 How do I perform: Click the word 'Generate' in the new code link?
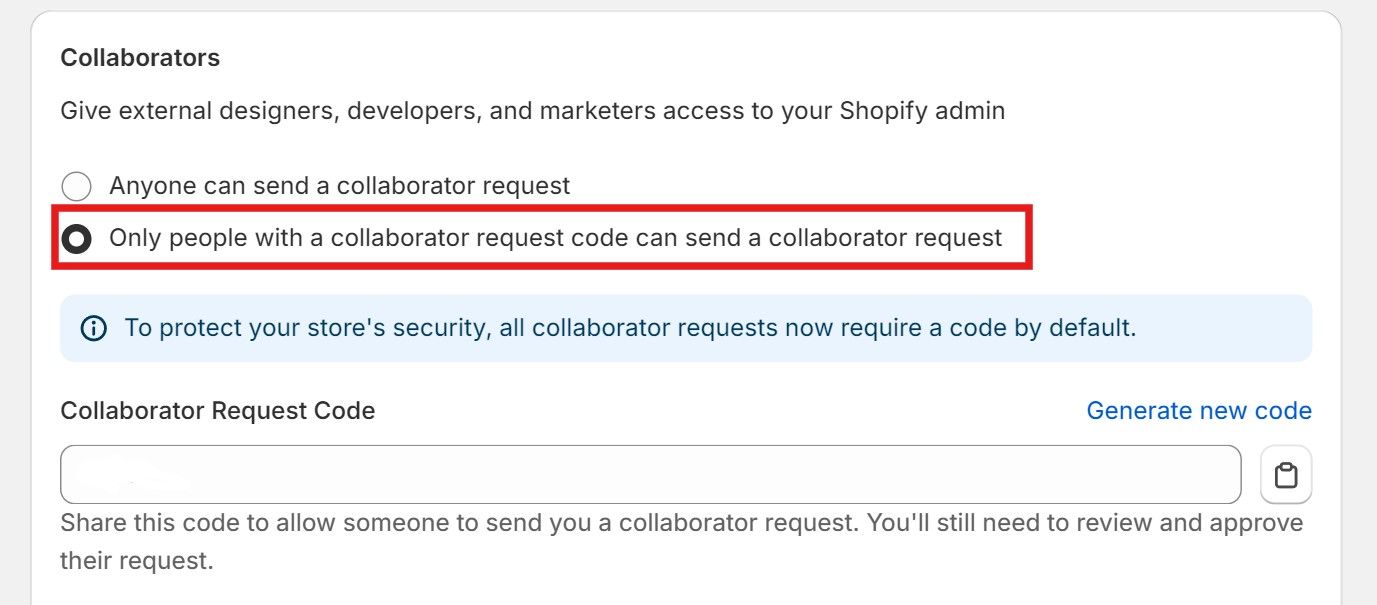click(x=1133, y=411)
